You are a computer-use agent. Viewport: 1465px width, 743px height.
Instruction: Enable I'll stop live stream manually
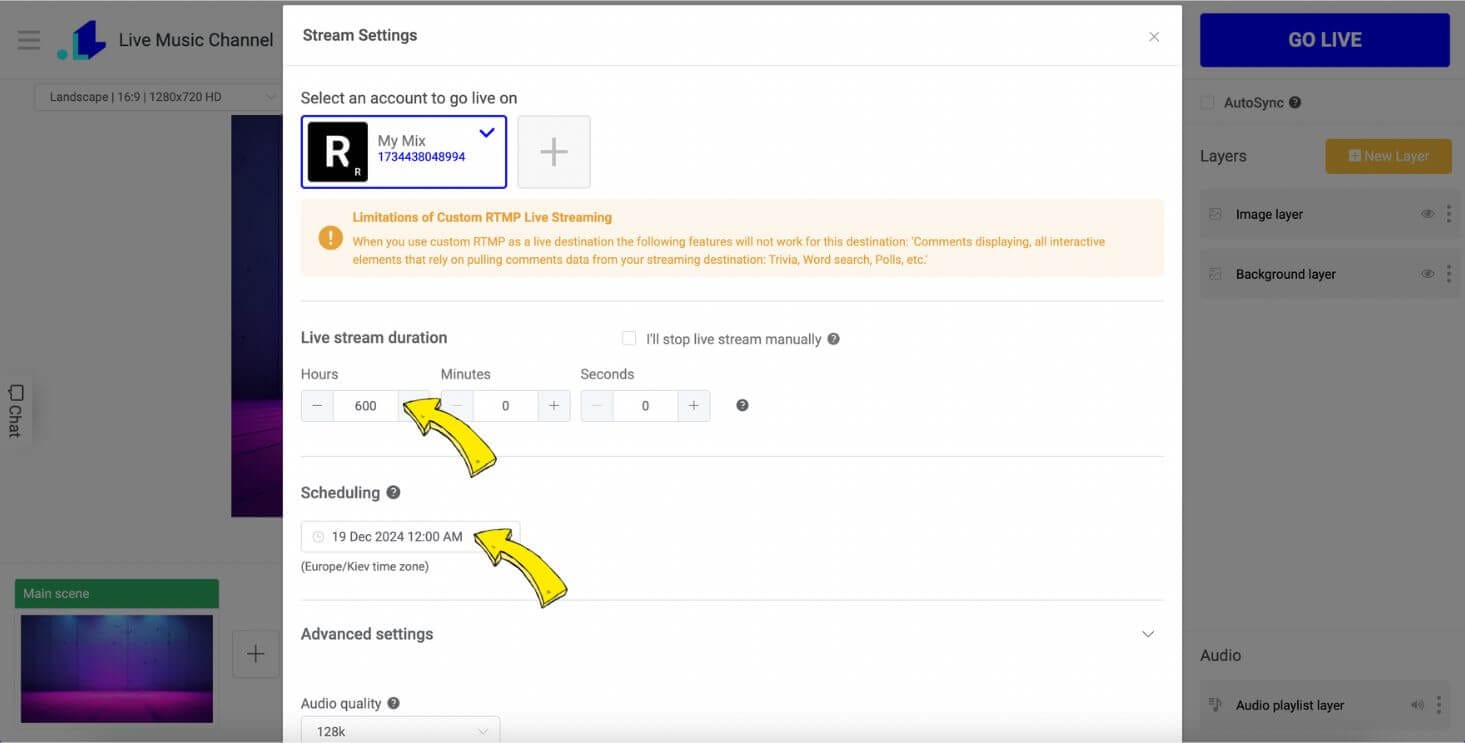629,339
